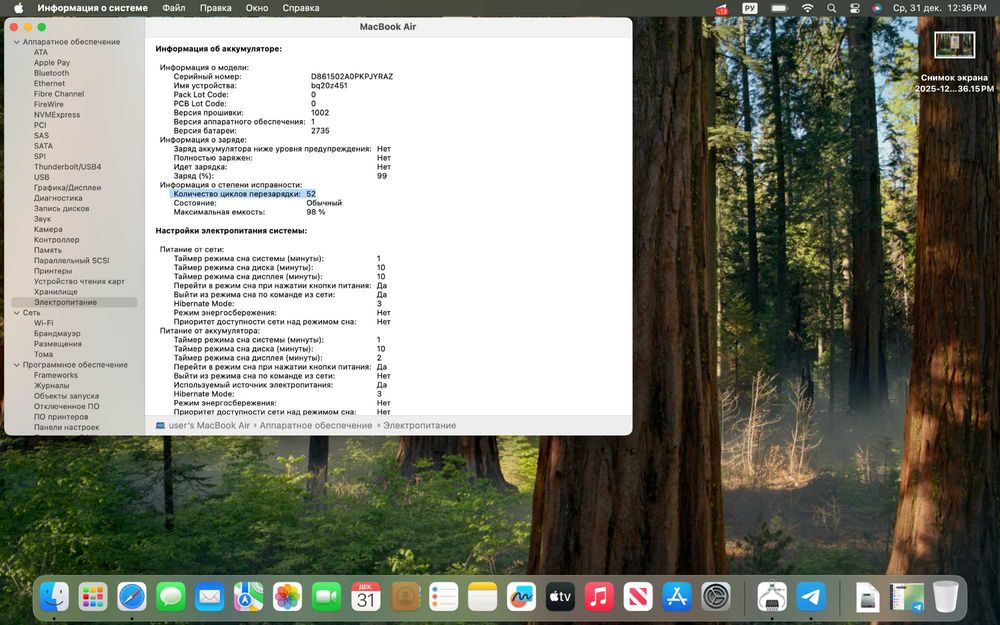
Task: Activate Siri from the menu bar
Action: (878, 8)
